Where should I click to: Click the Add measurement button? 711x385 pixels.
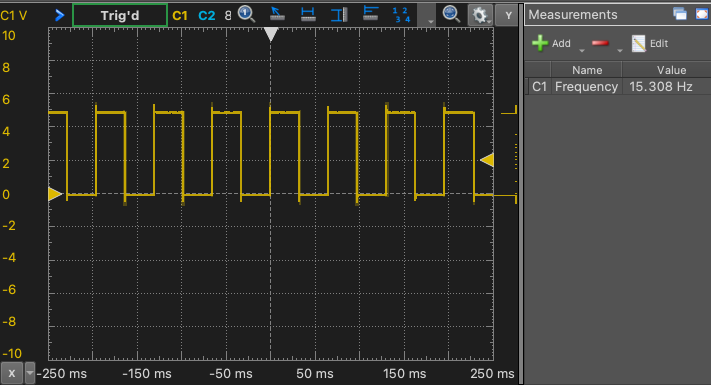coord(551,44)
